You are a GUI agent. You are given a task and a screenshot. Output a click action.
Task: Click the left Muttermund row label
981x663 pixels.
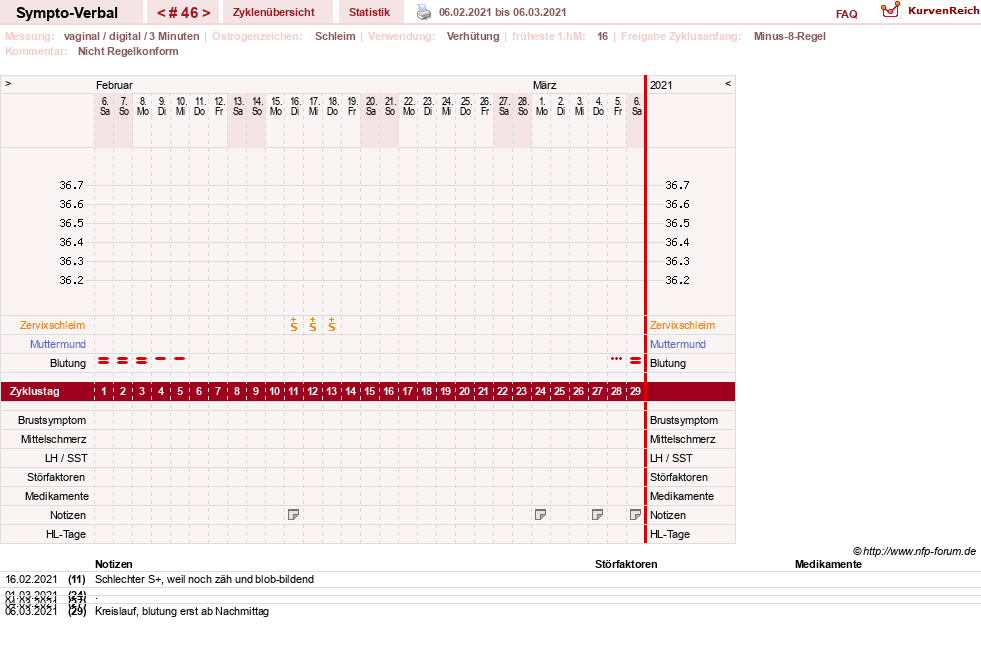tap(58, 344)
